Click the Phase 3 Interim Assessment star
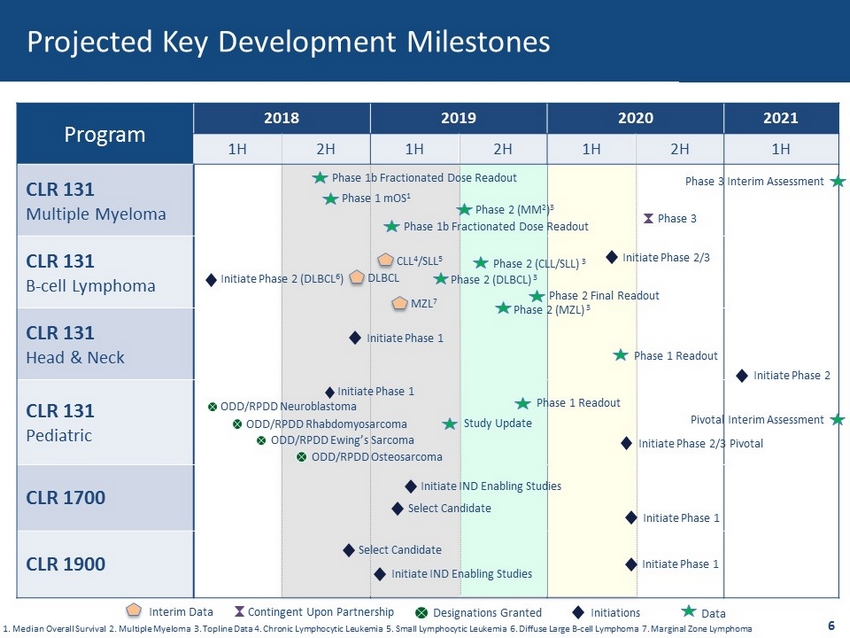850x638 pixels. (x=838, y=181)
